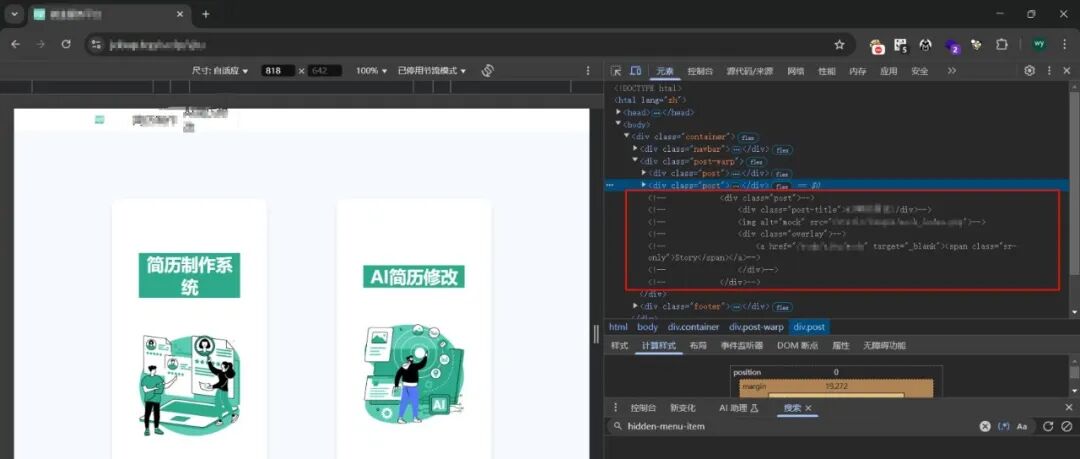Switch to the 安全 tab
Image resolution: width=1080 pixels, height=459 pixels.
click(x=920, y=71)
